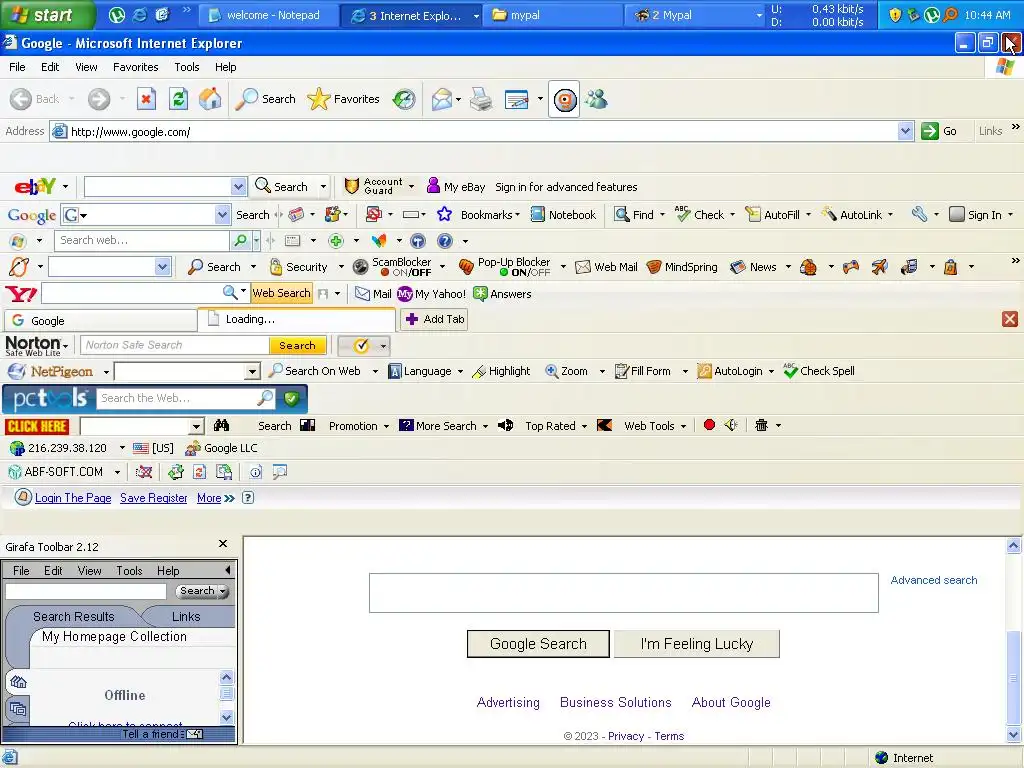1024x768 pixels.
Task: Open the IE Tools menu
Action: click(186, 67)
